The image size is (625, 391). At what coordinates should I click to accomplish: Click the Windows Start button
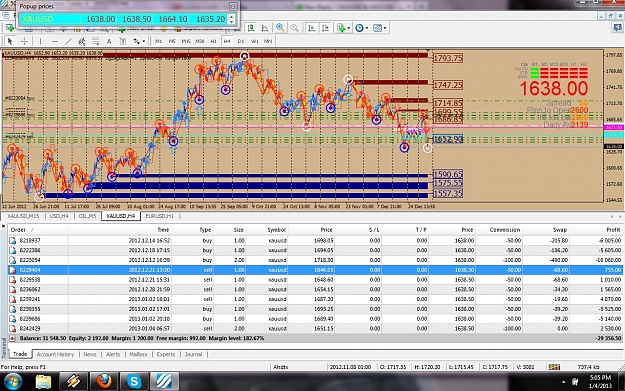click(12, 381)
